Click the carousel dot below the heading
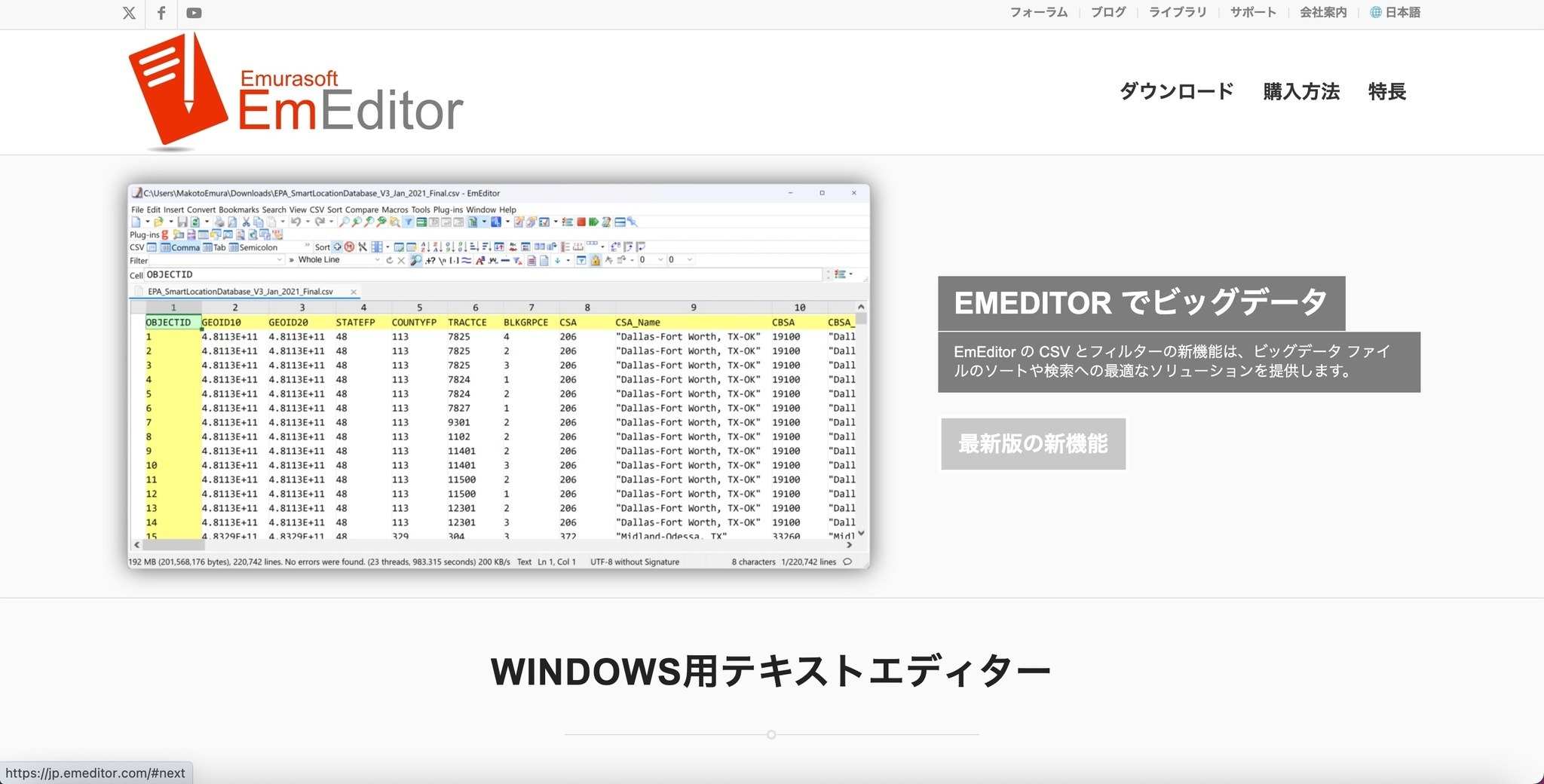1544x784 pixels. [771, 733]
